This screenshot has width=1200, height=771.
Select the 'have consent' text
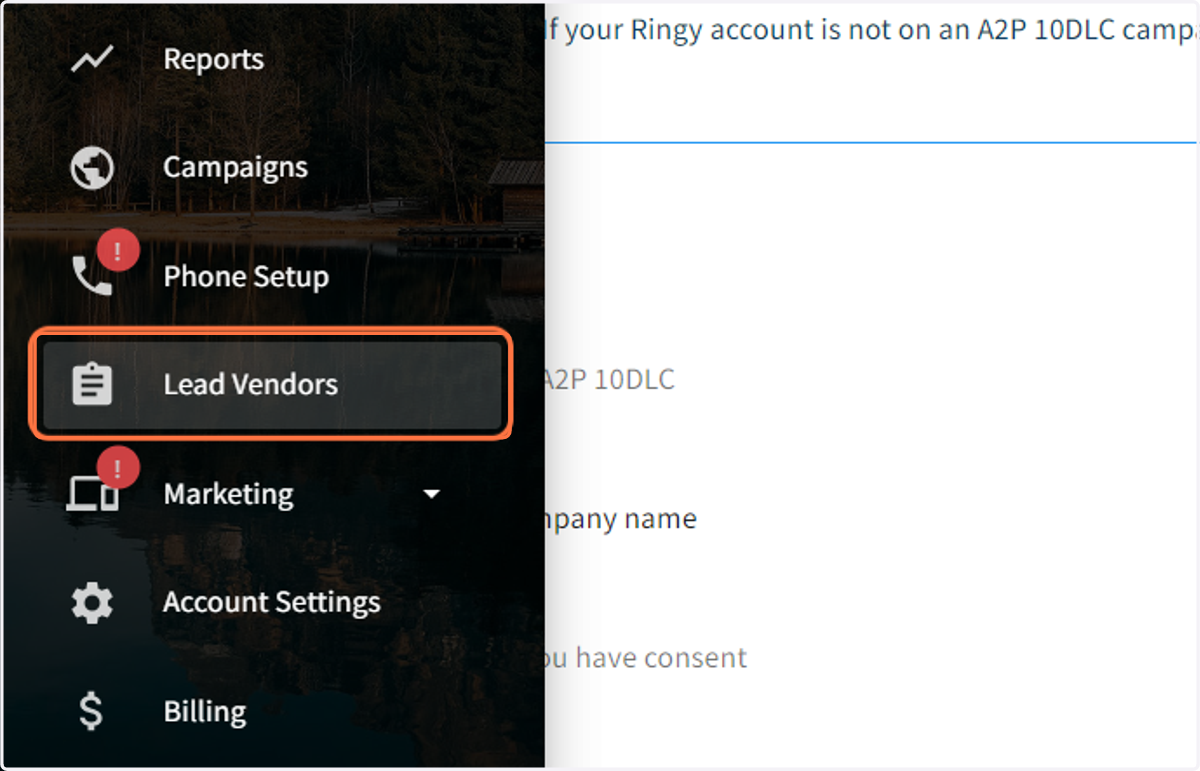[x=661, y=658]
